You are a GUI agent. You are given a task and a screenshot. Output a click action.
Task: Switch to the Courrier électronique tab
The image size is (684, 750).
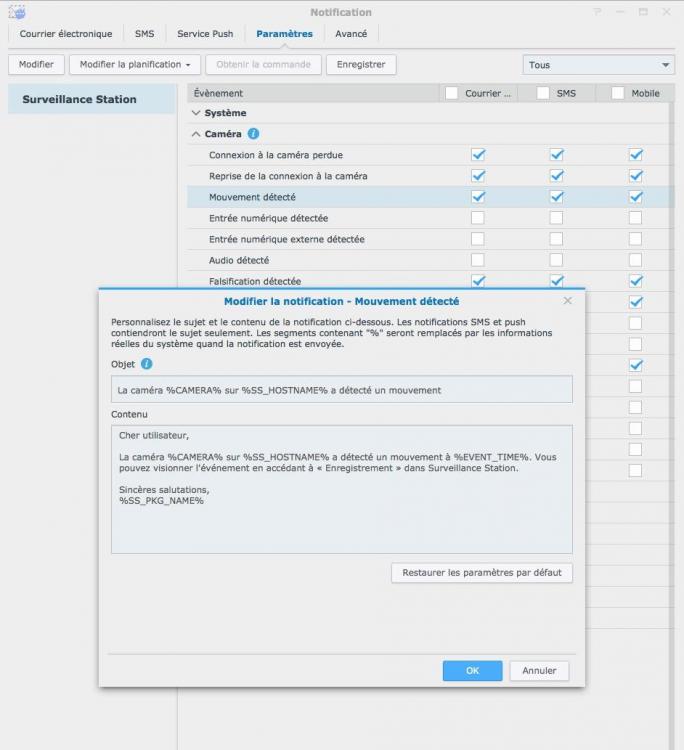click(66, 34)
